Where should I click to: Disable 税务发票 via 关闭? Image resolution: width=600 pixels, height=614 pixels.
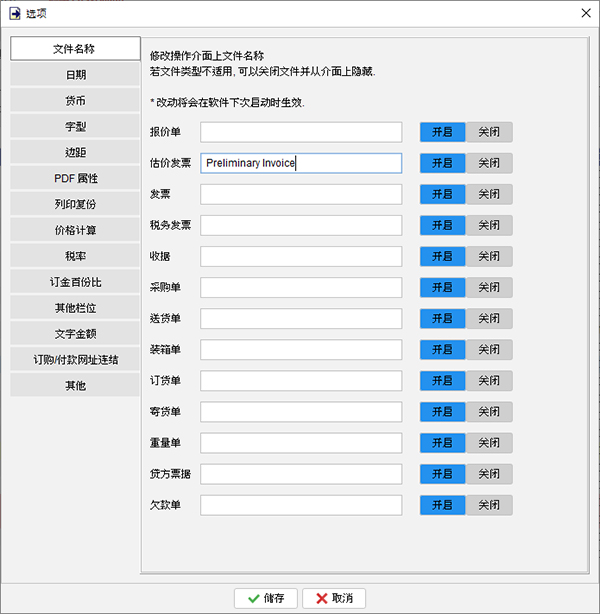point(489,225)
